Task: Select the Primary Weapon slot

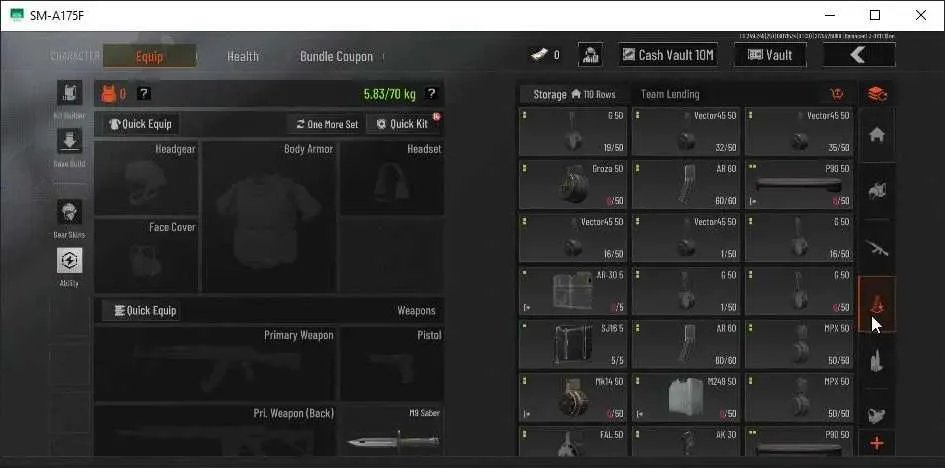Action: pyautogui.click(x=215, y=364)
